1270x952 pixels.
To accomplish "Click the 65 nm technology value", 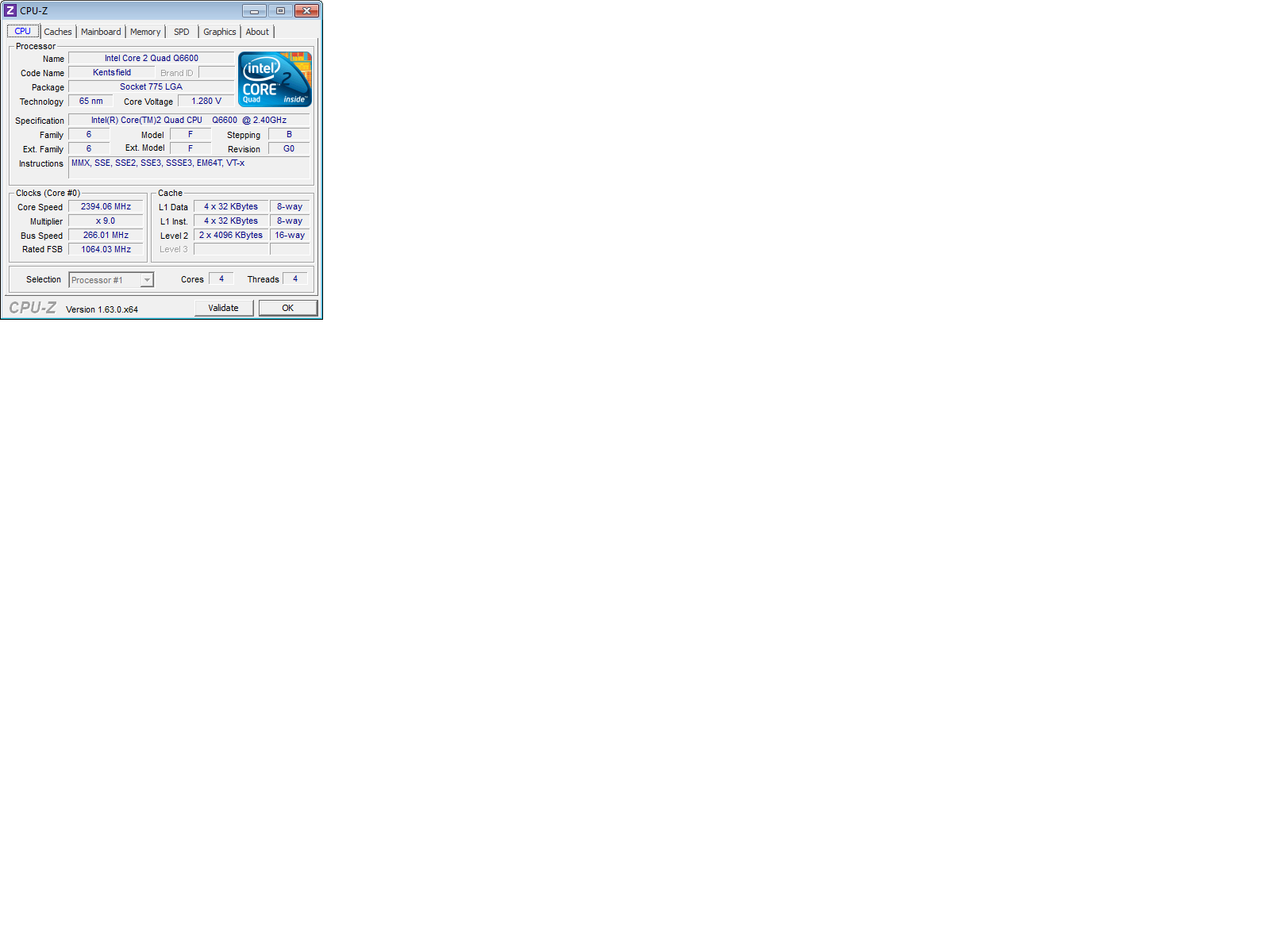I will (x=91, y=101).
